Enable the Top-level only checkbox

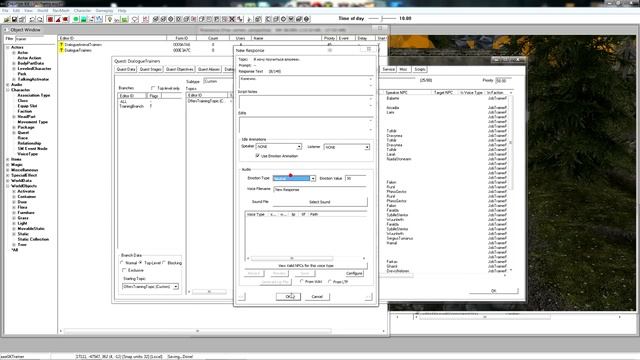(153, 88)
